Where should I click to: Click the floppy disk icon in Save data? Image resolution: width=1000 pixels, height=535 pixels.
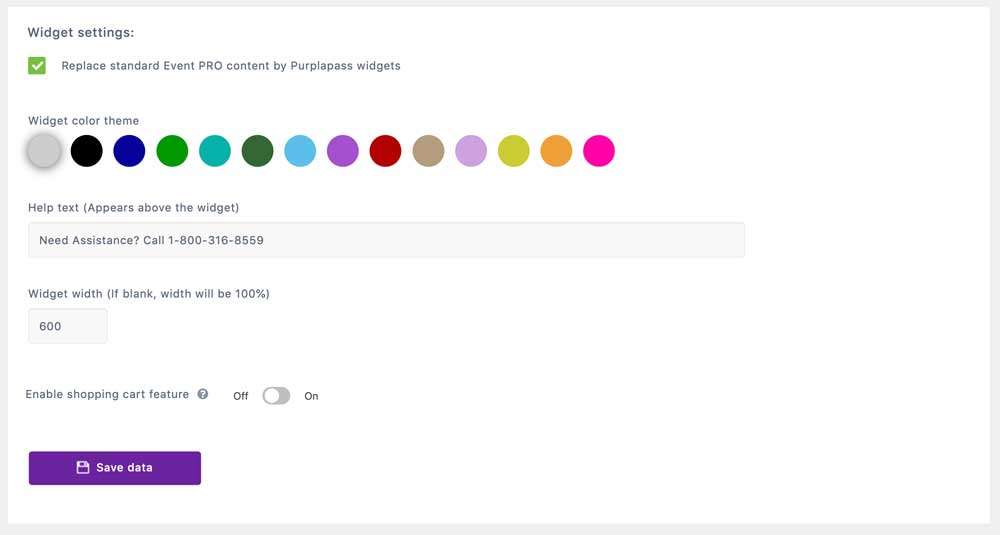83,467
